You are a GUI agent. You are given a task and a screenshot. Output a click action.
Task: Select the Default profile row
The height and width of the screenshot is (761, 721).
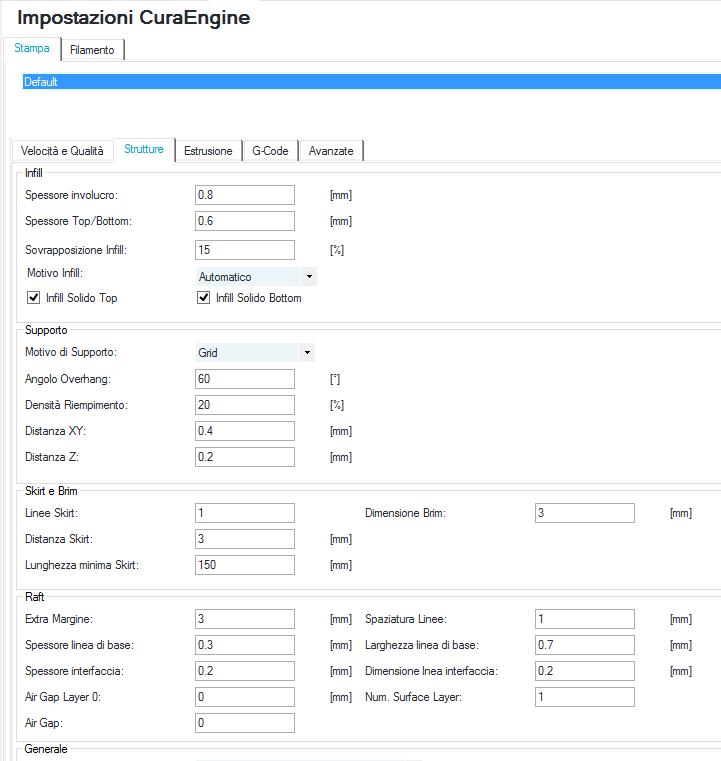point(371,82)
